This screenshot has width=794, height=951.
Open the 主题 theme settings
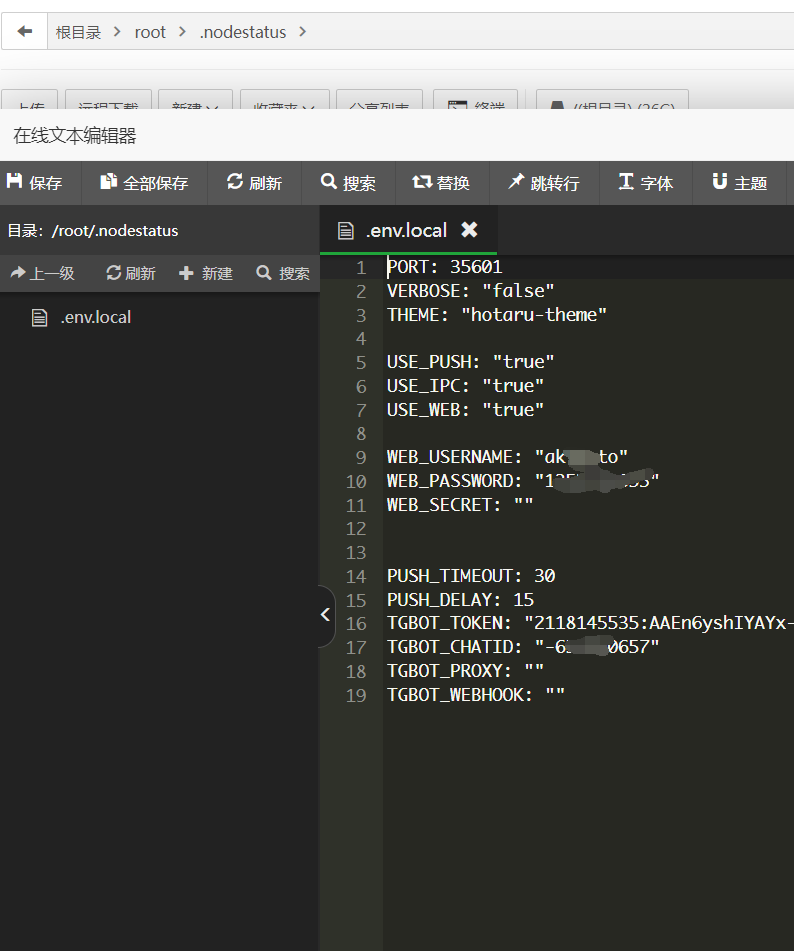click(739, 183)
